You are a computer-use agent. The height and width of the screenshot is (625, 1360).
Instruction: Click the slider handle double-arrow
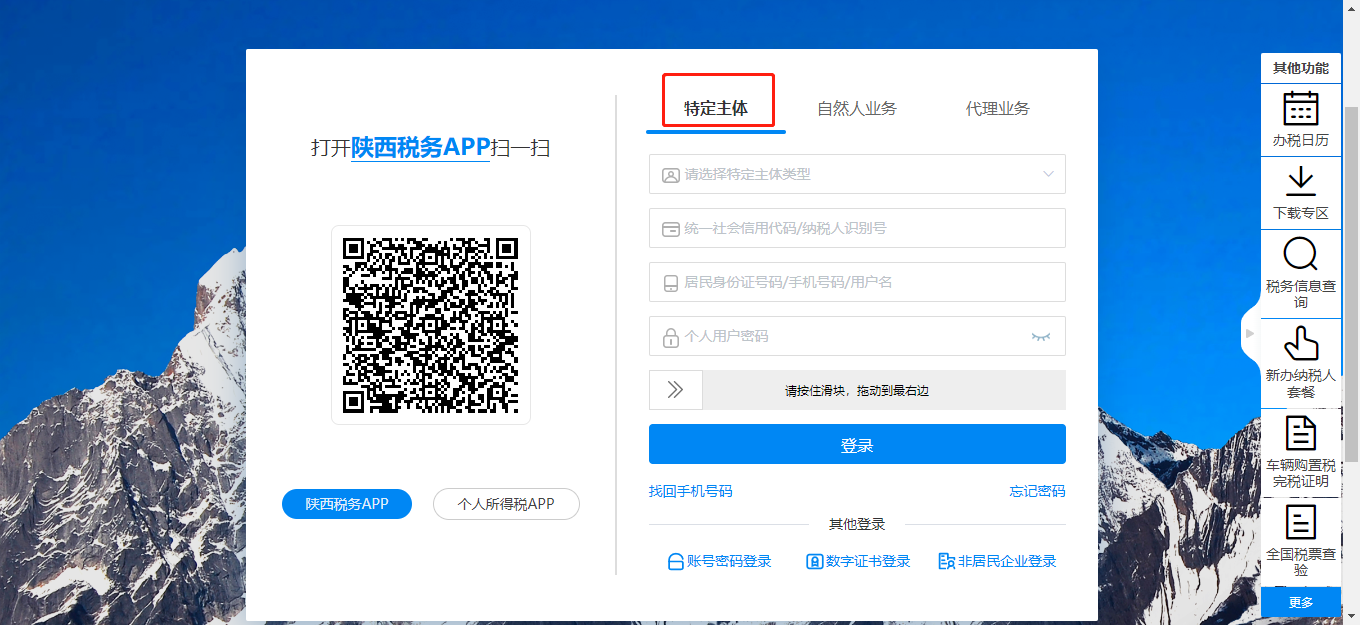[675, 390]
